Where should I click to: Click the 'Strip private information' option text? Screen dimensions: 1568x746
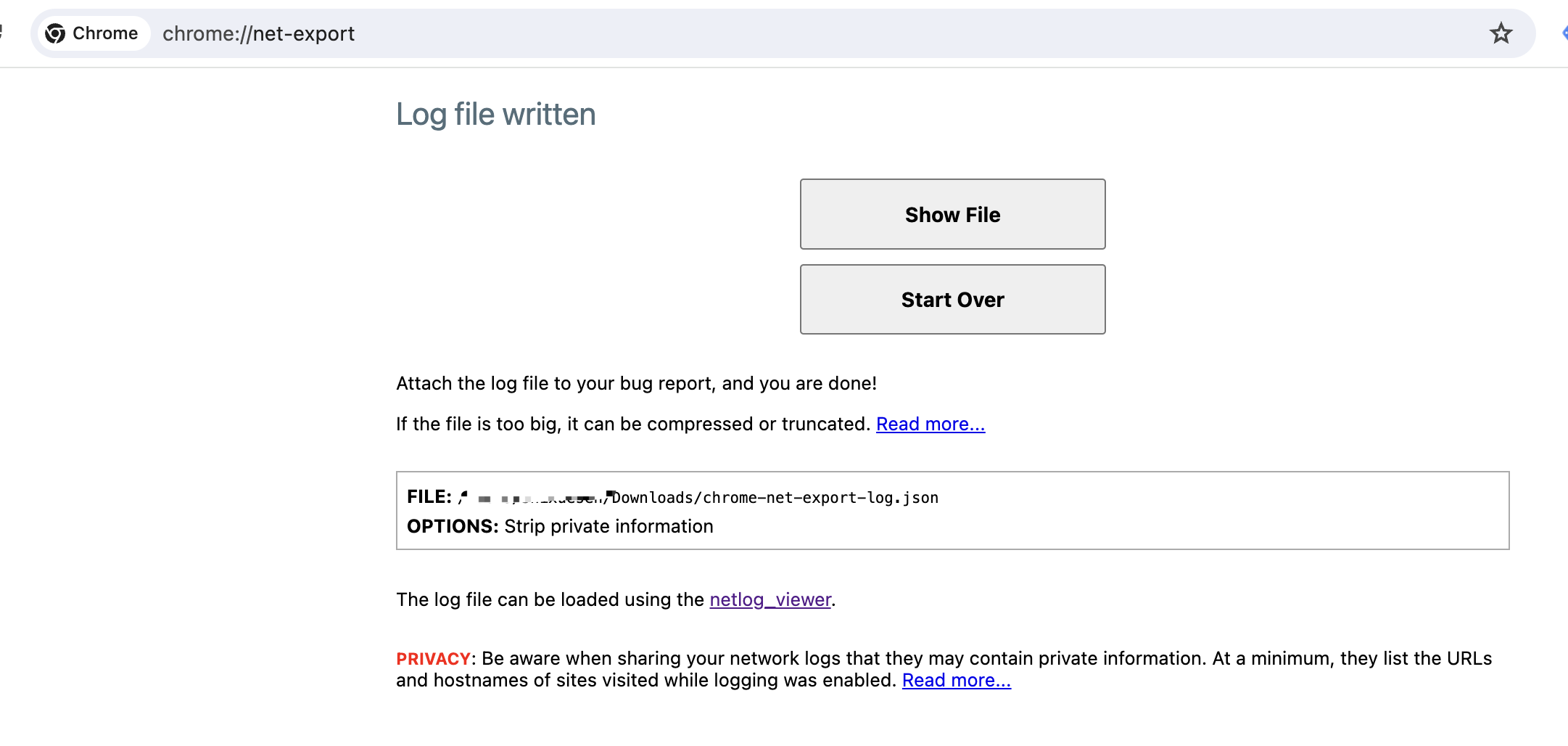coord(608,526)
